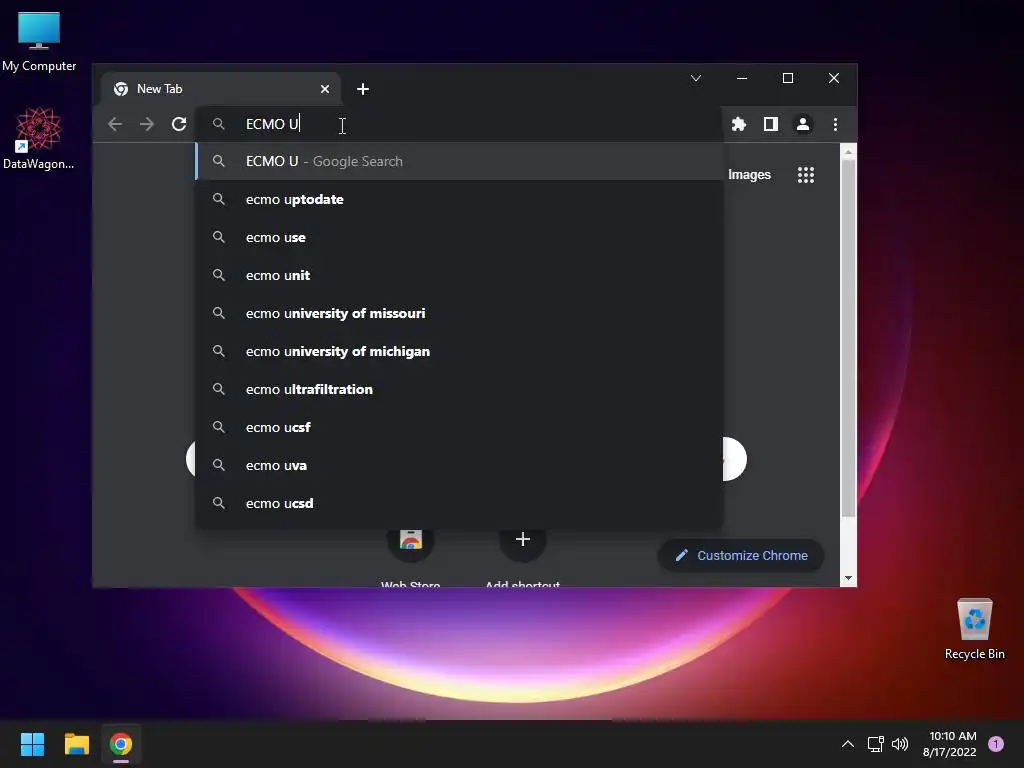Select 'ecmo university of michigan' suggestion

tap(460, 351)
